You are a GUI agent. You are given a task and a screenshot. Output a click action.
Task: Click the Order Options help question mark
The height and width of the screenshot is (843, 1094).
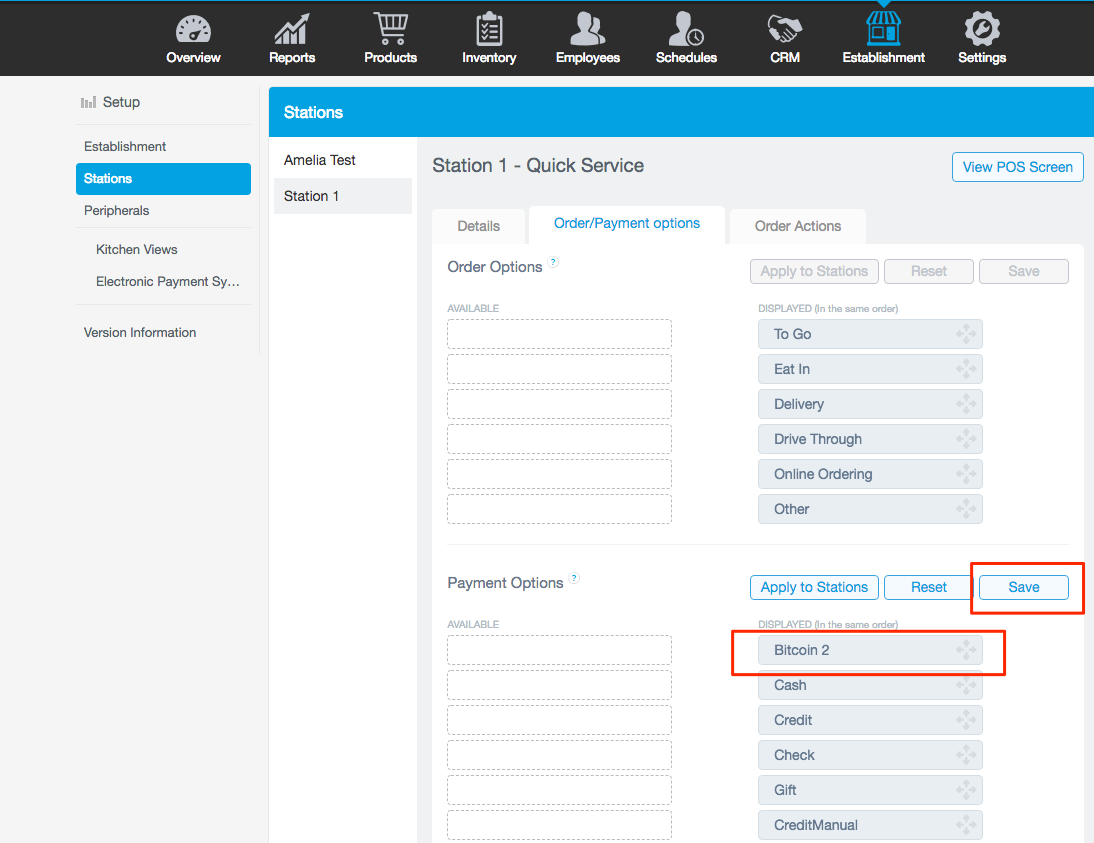pyautogui.click(x=553, y=261)
